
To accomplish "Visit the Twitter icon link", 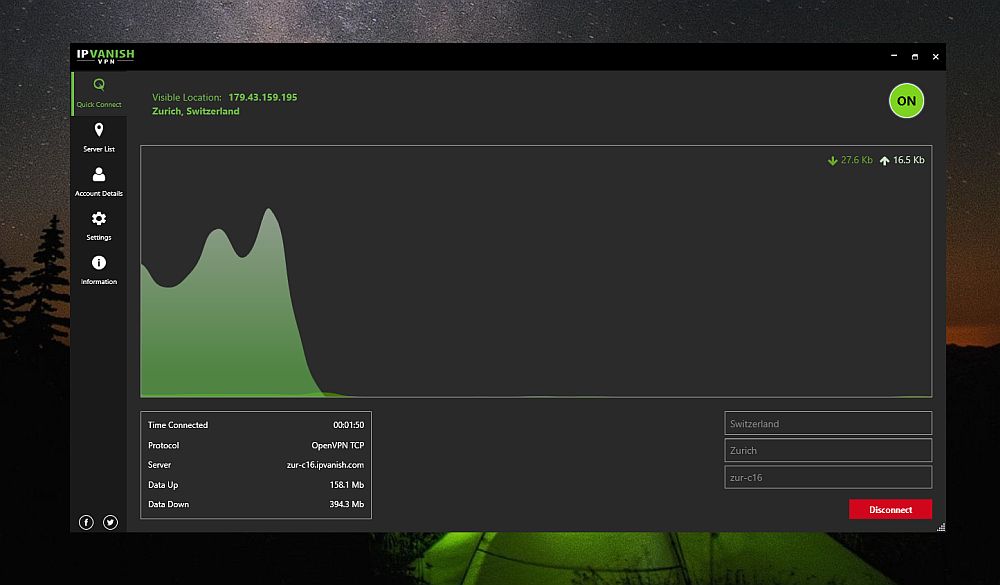I will click(x=110, y=522).
